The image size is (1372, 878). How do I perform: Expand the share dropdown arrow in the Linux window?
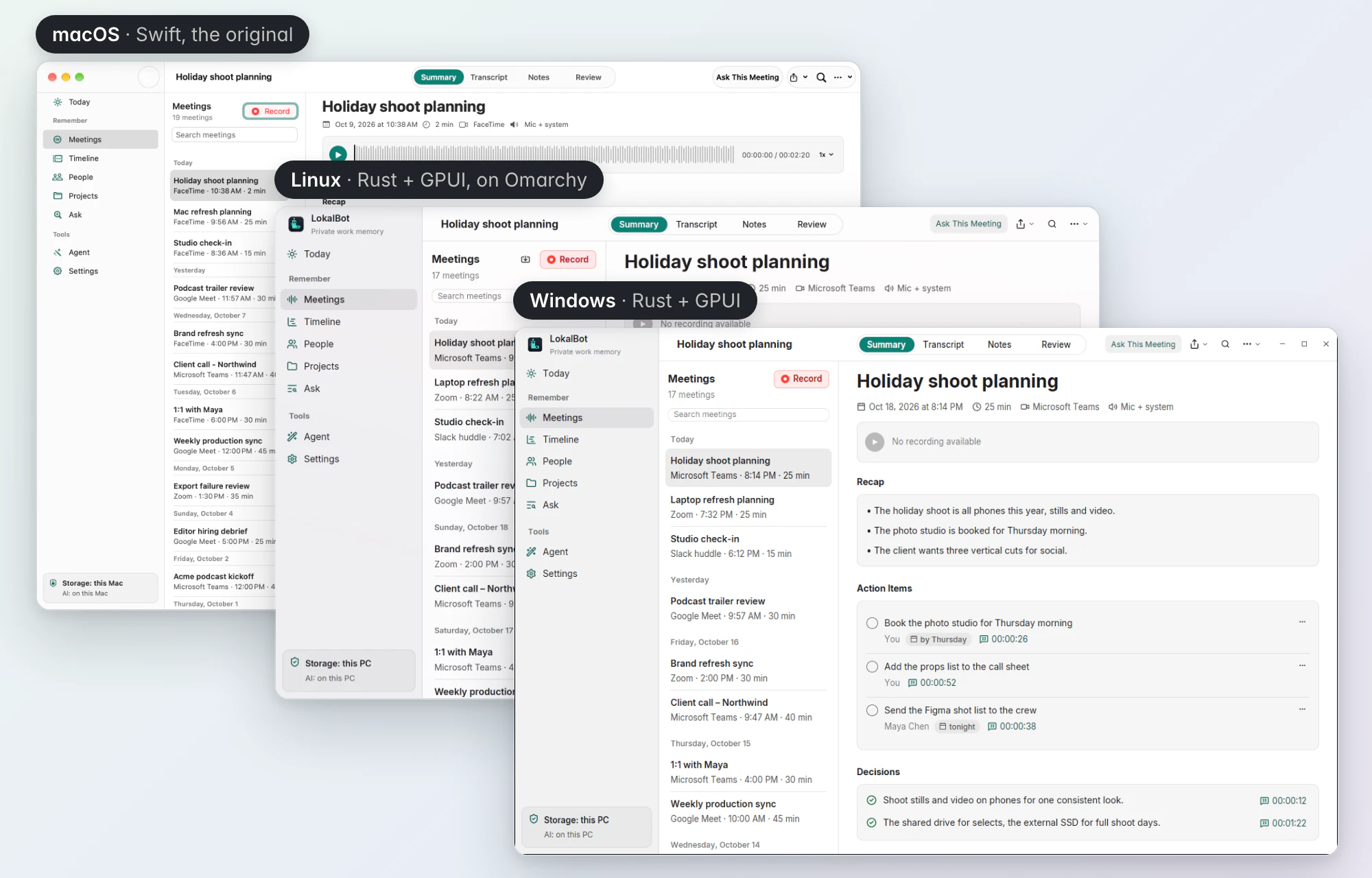click(1031, 224)
